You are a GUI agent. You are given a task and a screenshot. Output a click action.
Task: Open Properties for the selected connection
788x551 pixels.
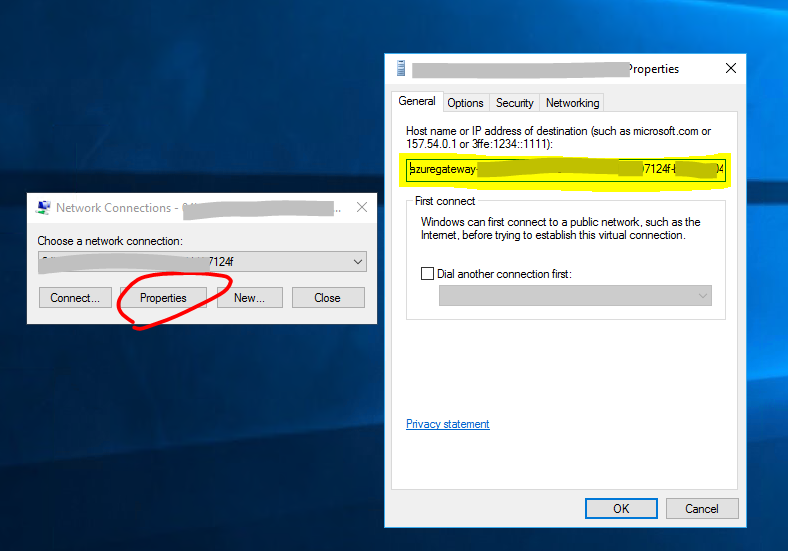click(x=163, y=298)
